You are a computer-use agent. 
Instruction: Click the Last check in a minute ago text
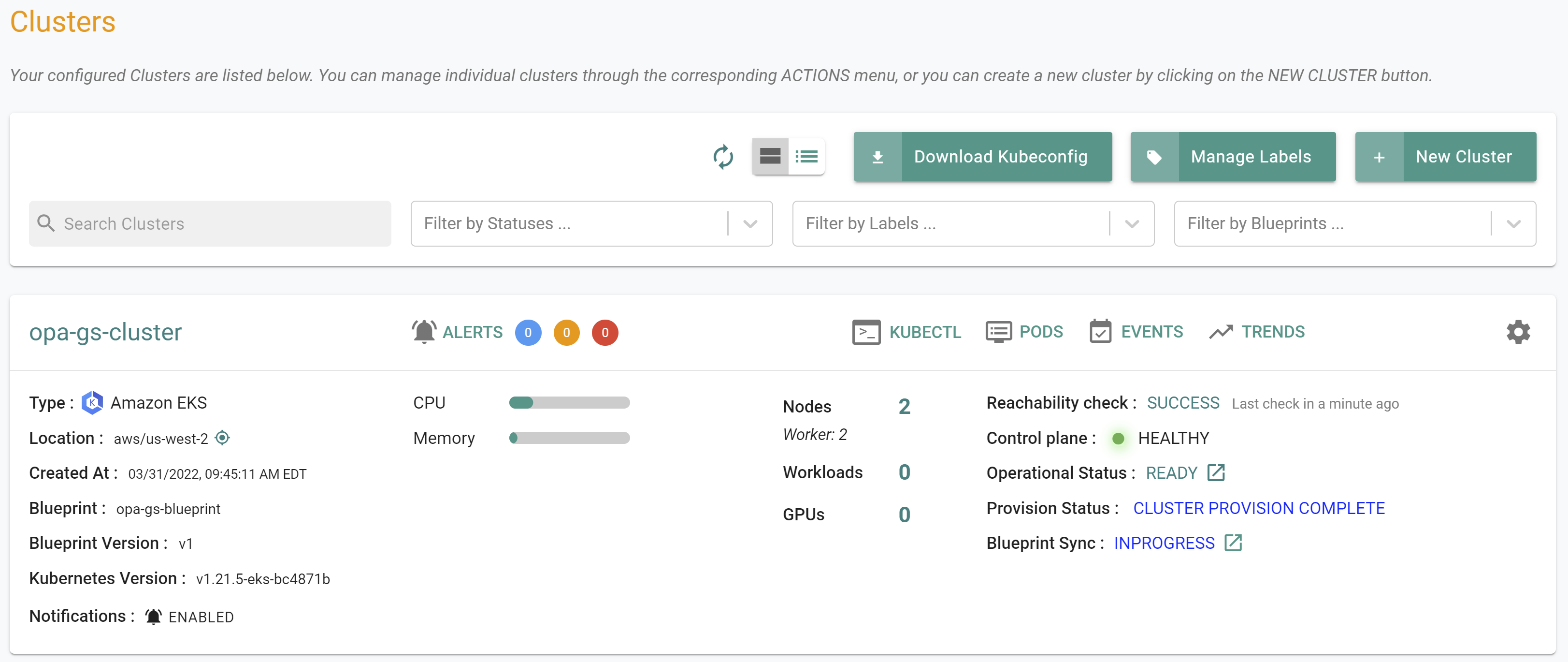tap(1315, 404)
